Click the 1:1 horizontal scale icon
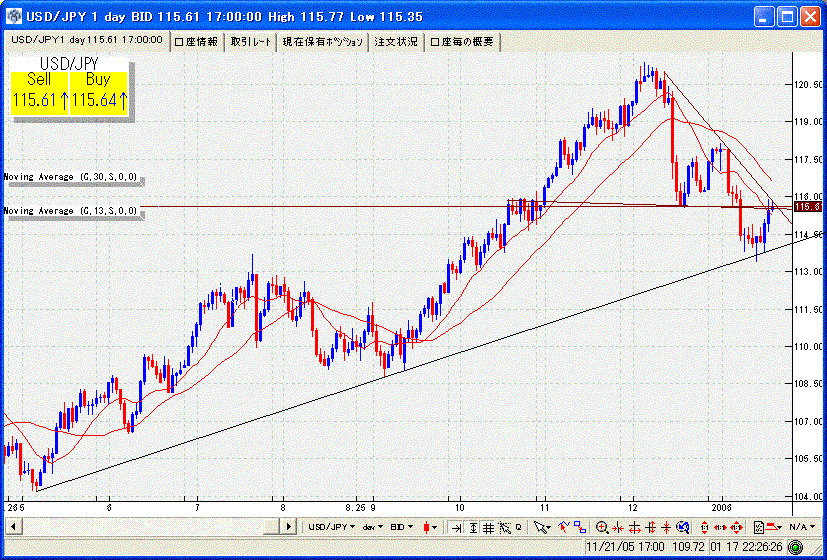 click(x=720, y=527)
